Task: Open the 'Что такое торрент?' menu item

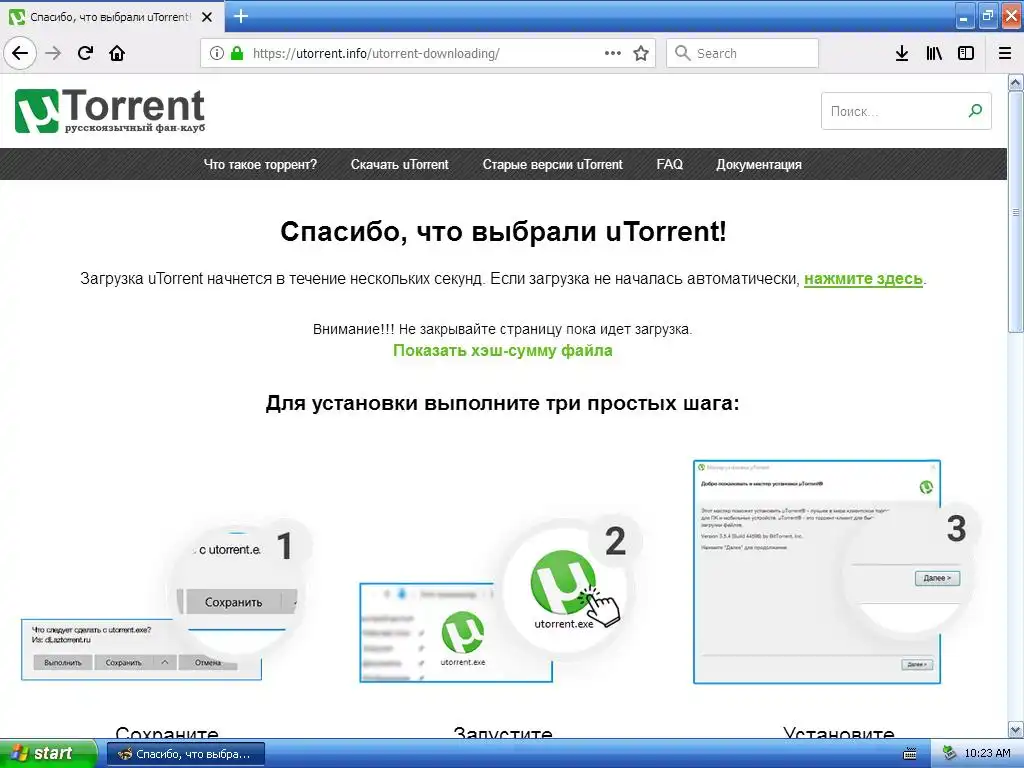Action: click(260, 165)
